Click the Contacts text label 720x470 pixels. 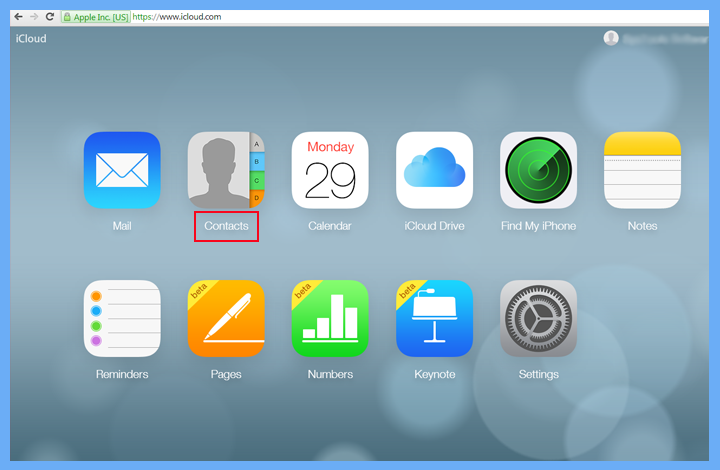[226, 226]
